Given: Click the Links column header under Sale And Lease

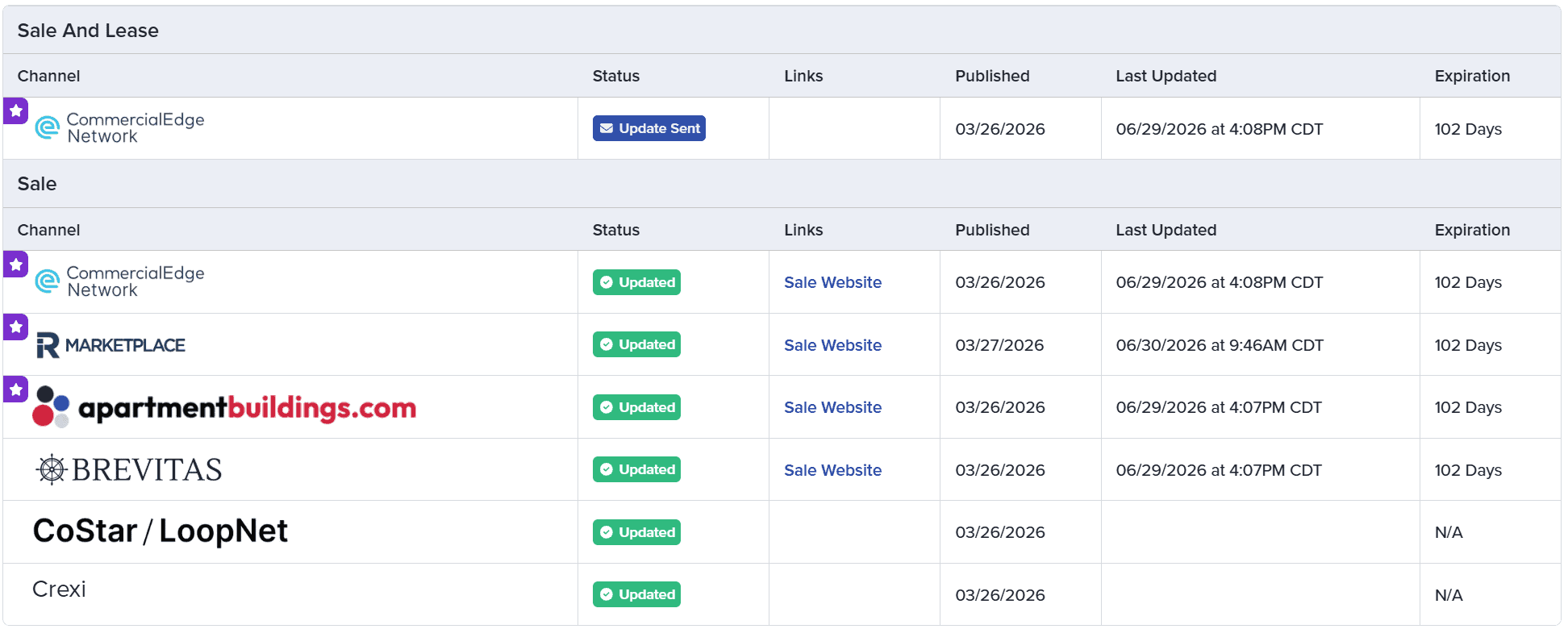Looking at the screenshot, I should coord(803,76).
